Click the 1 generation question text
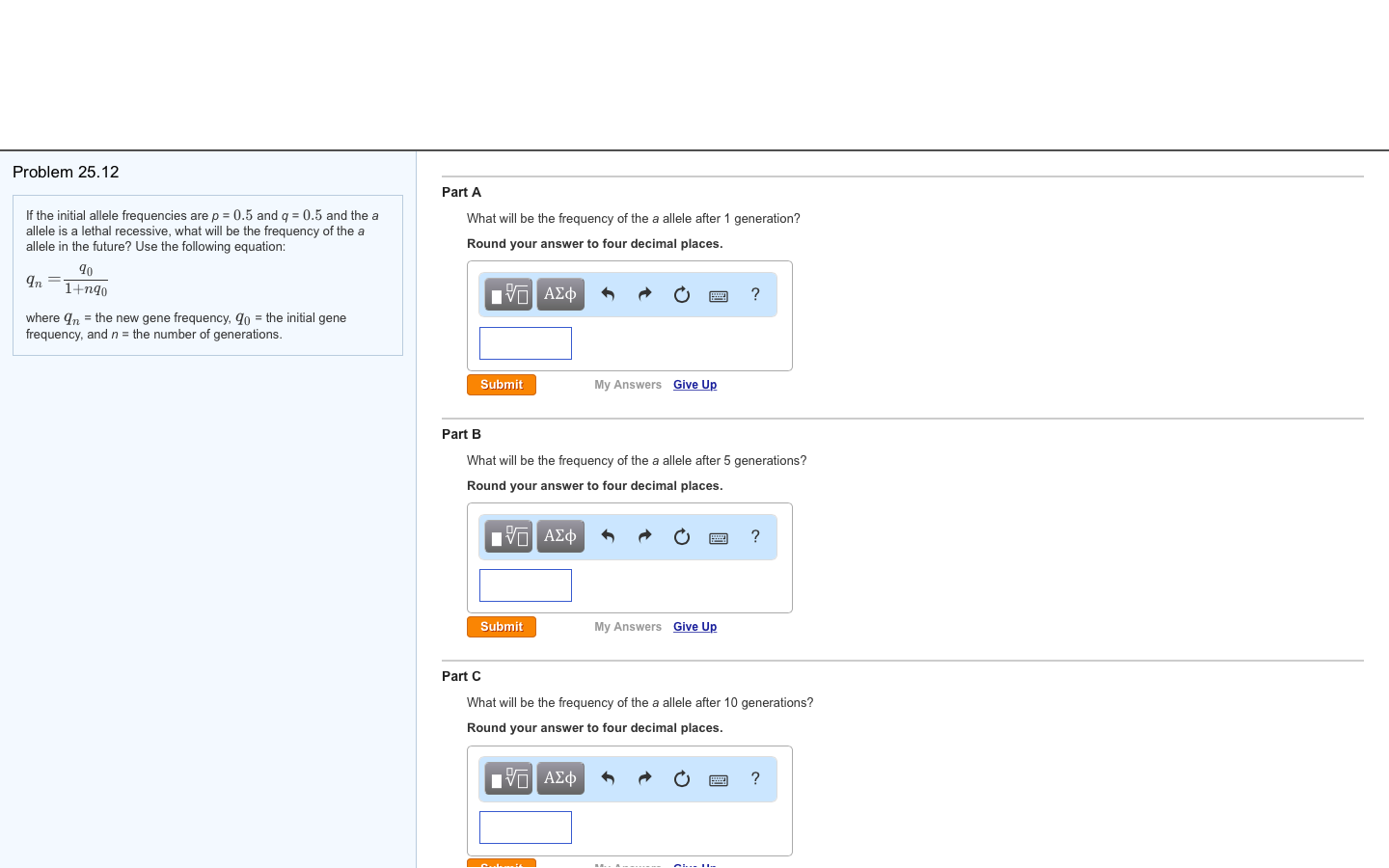Screen dimensions: 1389x868 (634, 219)
